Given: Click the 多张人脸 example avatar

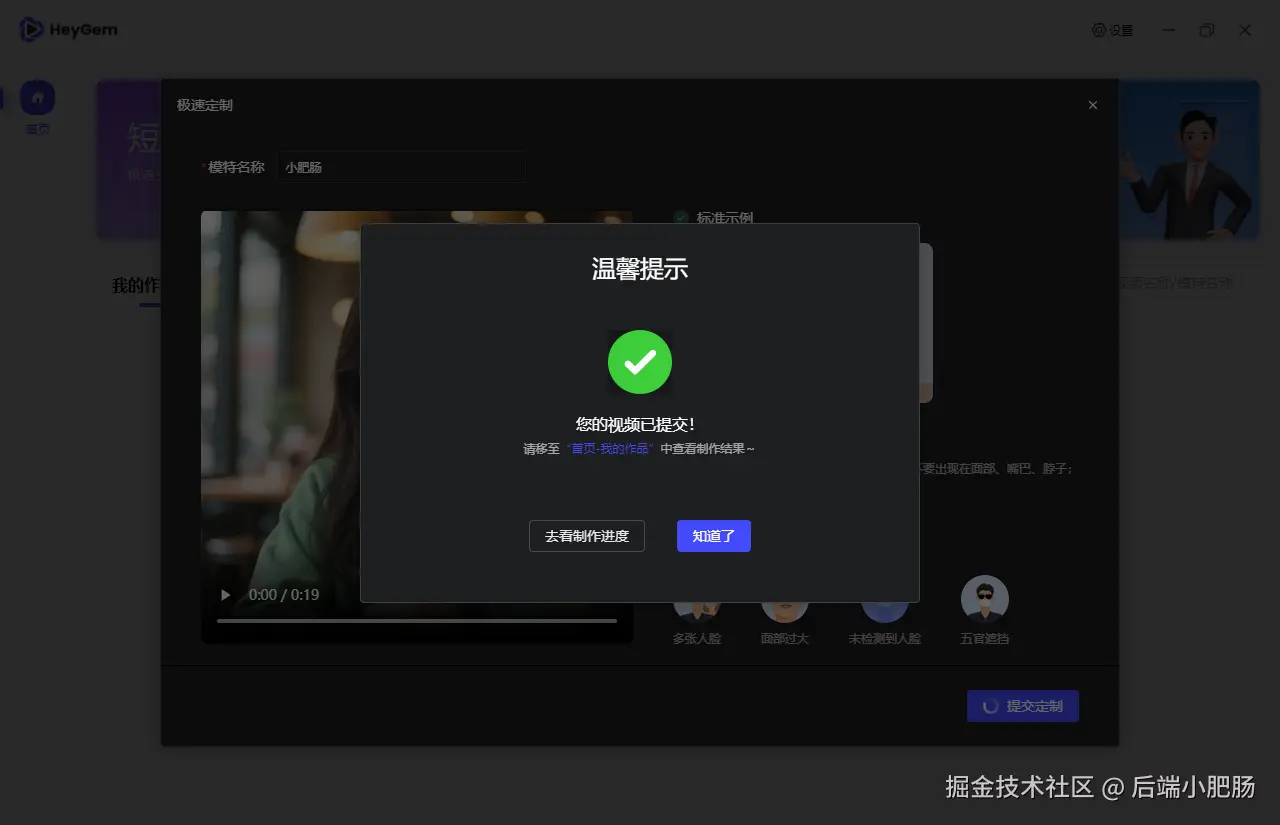Looking at the screenshot, I should 697,611.
